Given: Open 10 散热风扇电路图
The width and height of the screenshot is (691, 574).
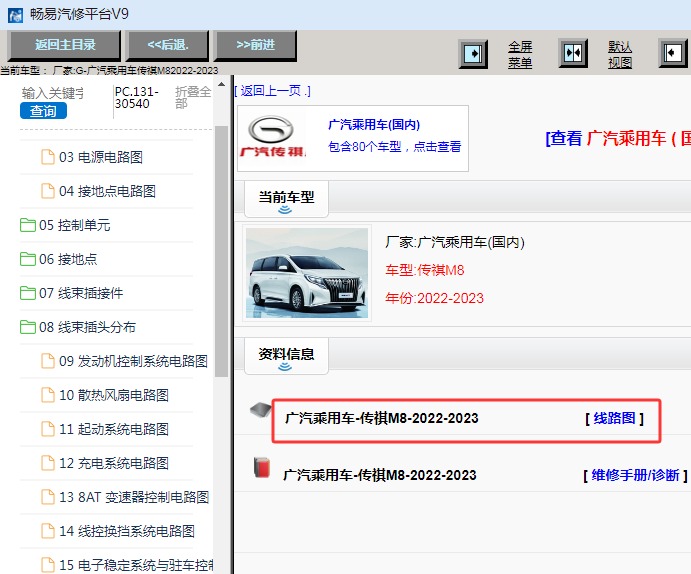Looking at the screenshot, I should point(114,395).
